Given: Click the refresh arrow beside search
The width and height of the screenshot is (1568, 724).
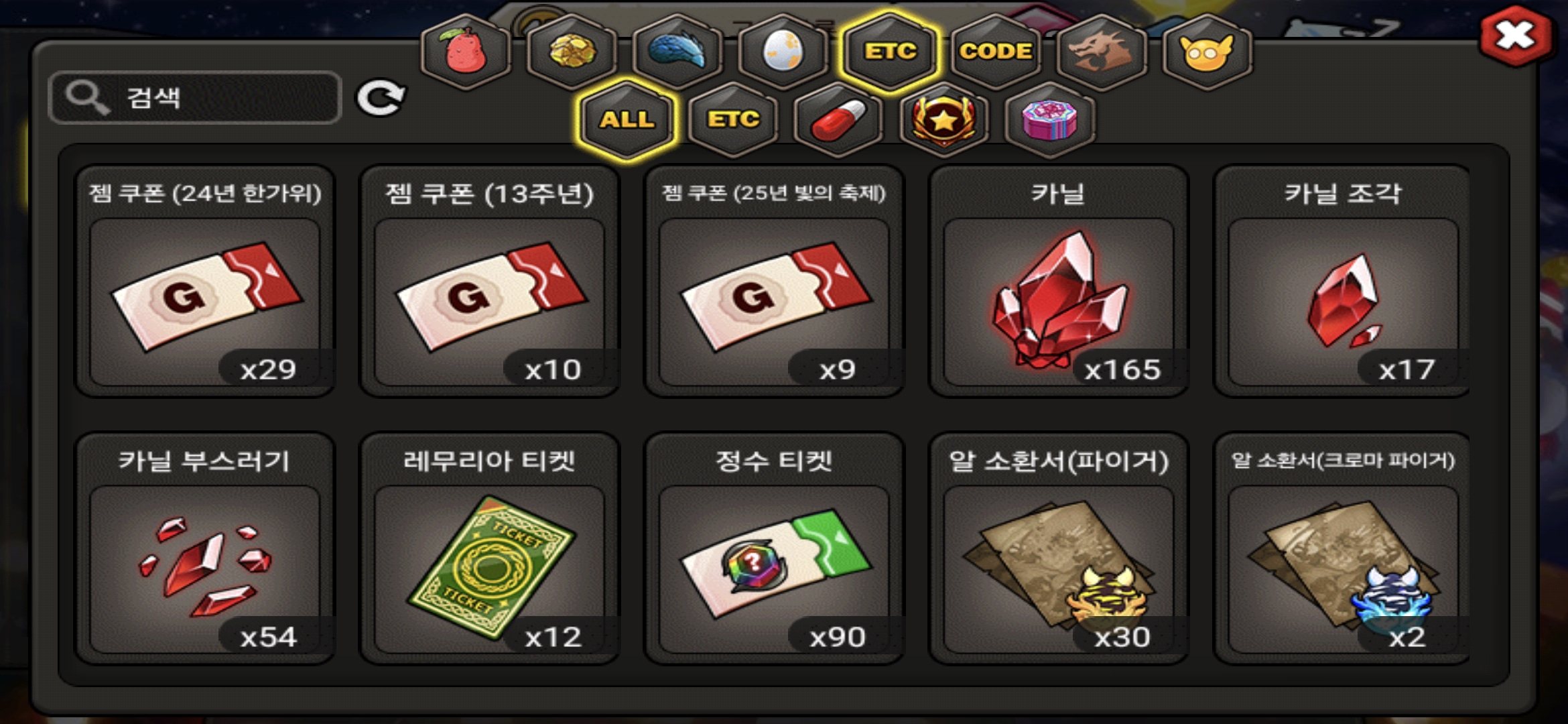Looking at the screenshot, I should click(381, 99).
